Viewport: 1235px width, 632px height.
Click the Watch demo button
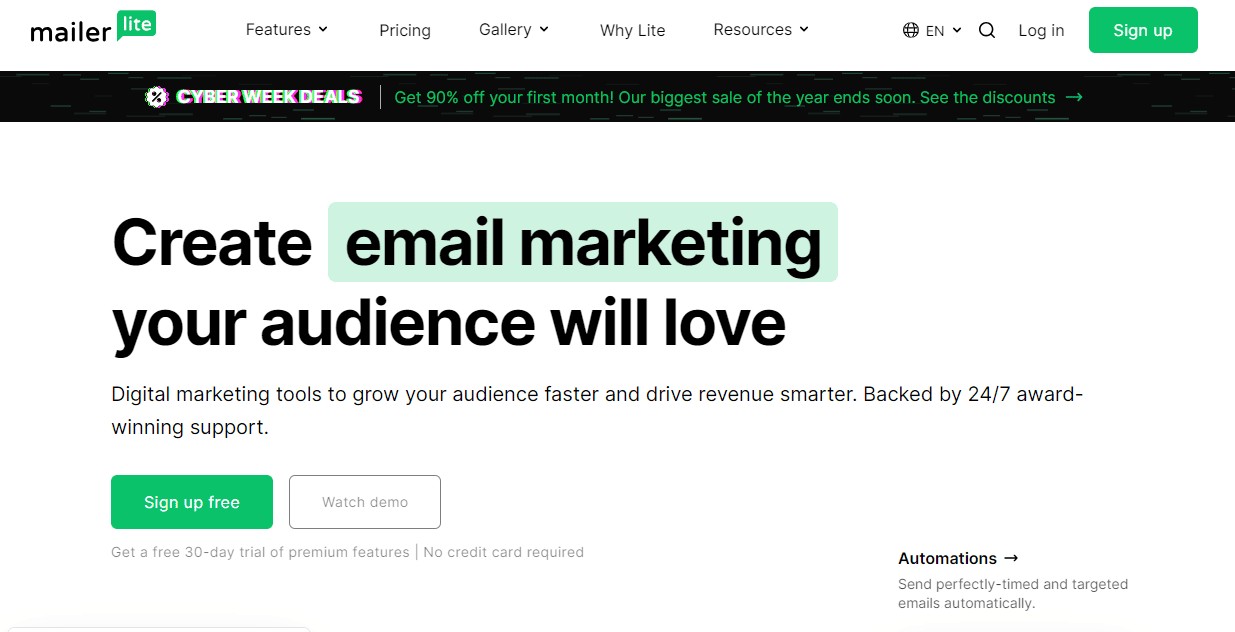click(364, 501)
